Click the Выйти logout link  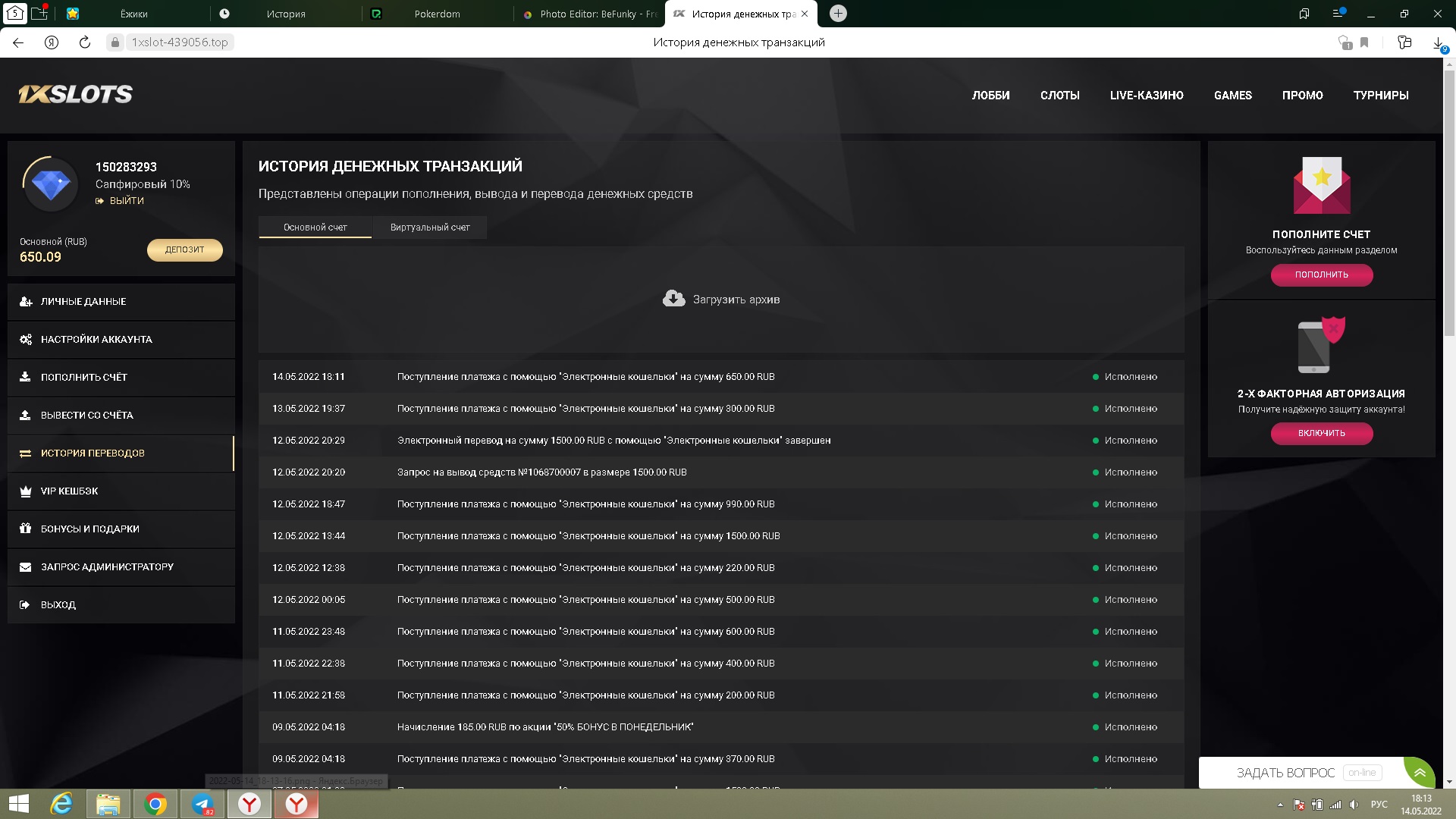pyautogui.click(x=126, y=201)
